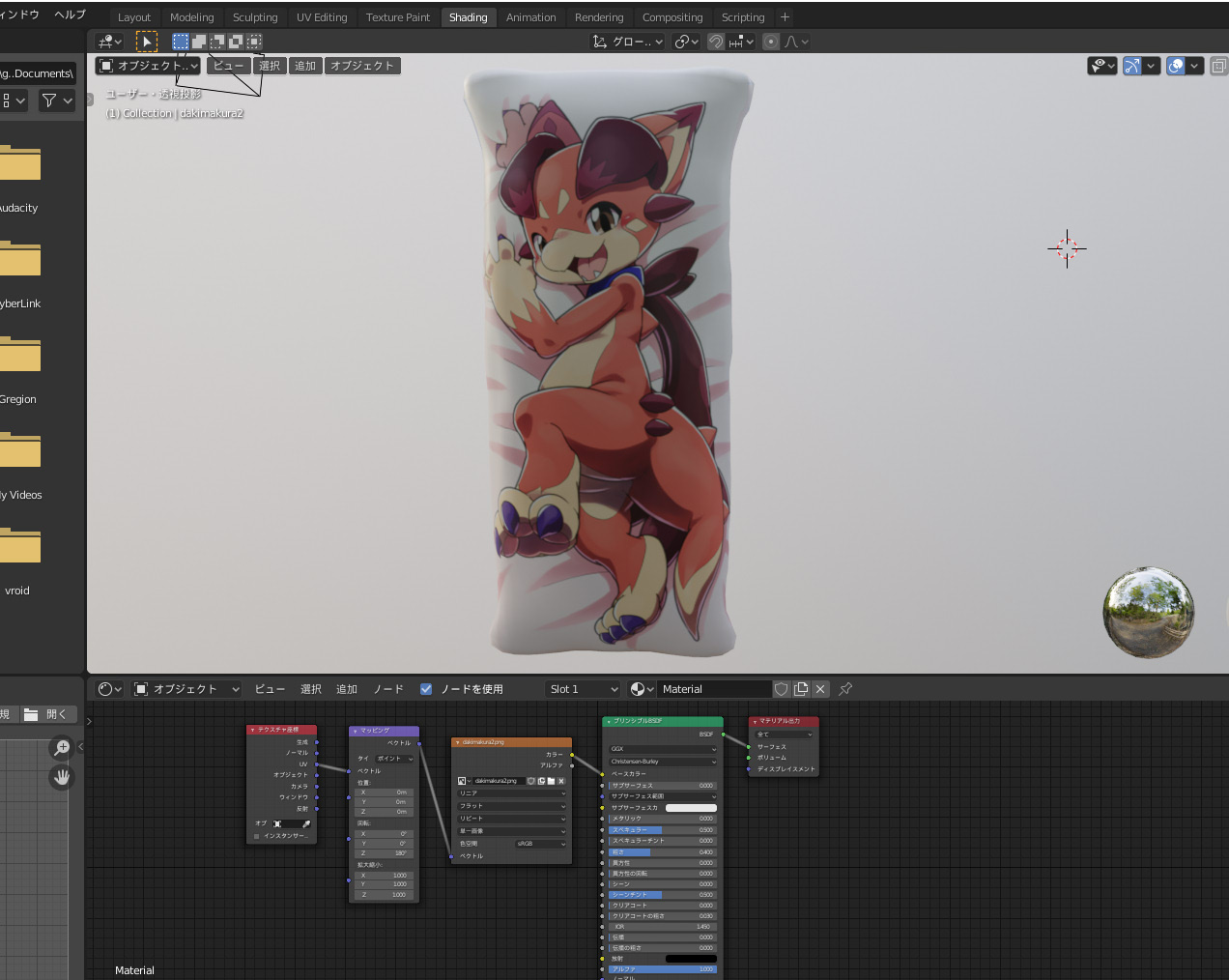Collapse the dakimakura2.png image texture node
Image resolution: width=1229 pixels, height=980 pixels.
(457, 742)
